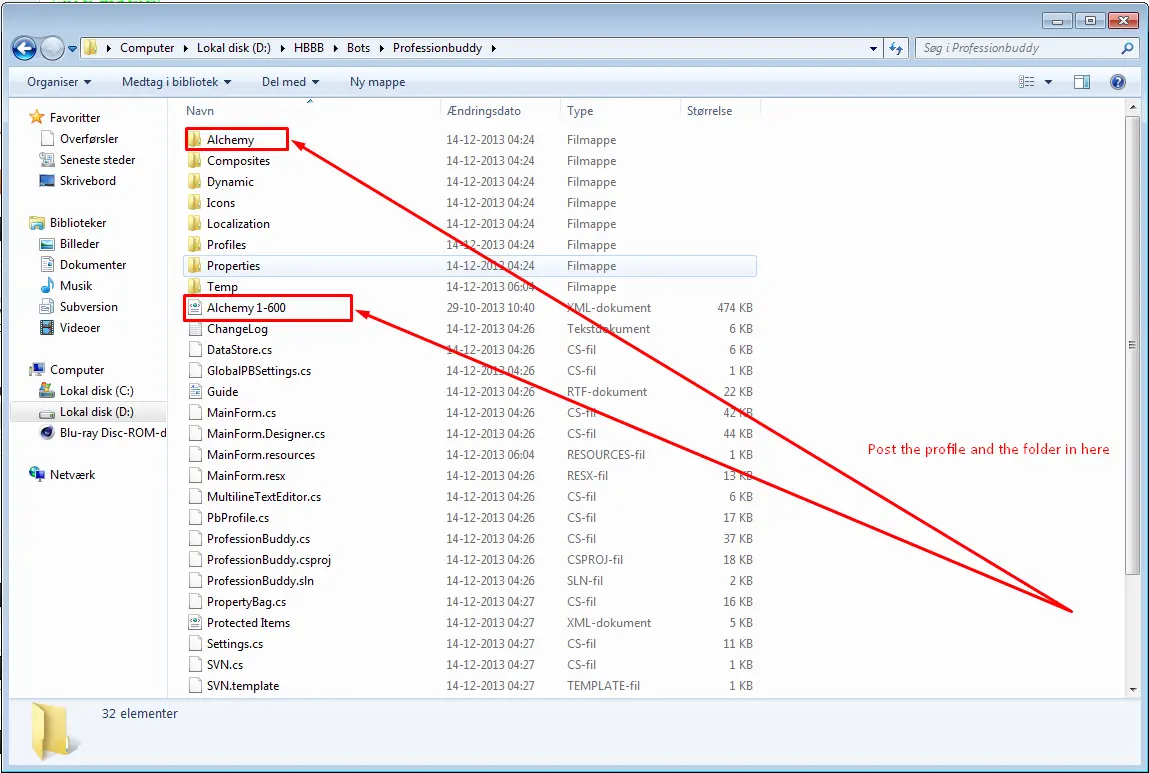Select Lokal disk (D:) in the breadcrumb
1149x773 pixels.
pyautogui.click(x=234, y=48)
